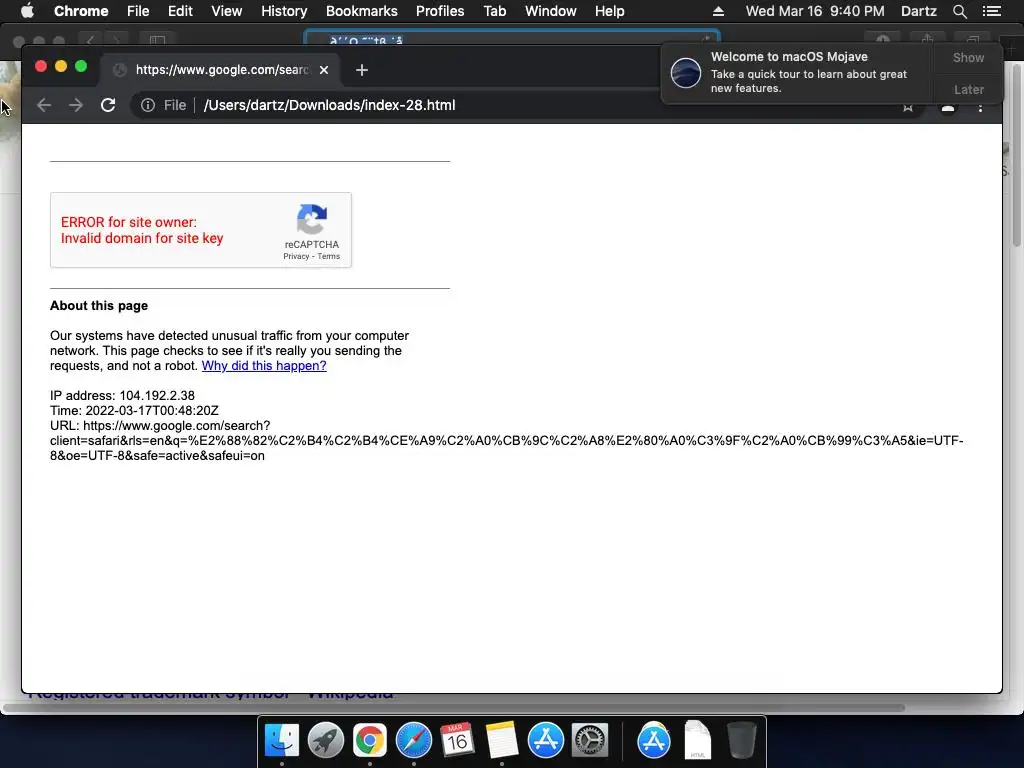Bookmark this page with star icon
The width and height of the screenshot is (1024, 768).
908,106
